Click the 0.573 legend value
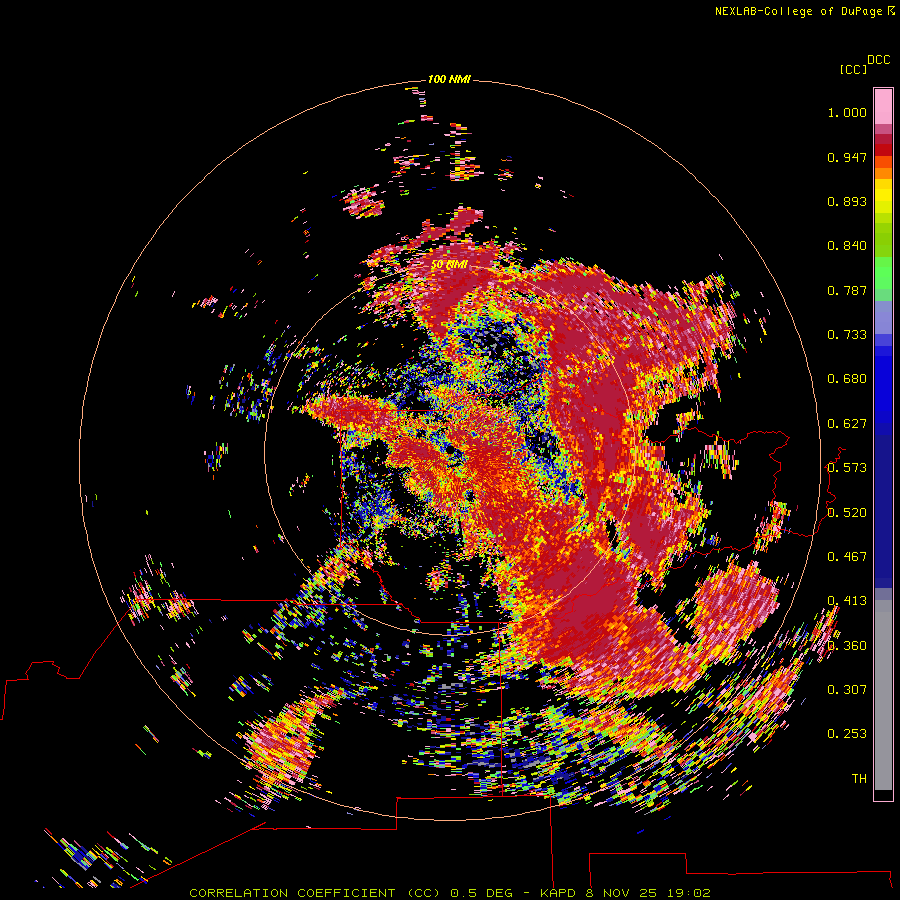The image size is (900, 900). pos(847,468)
